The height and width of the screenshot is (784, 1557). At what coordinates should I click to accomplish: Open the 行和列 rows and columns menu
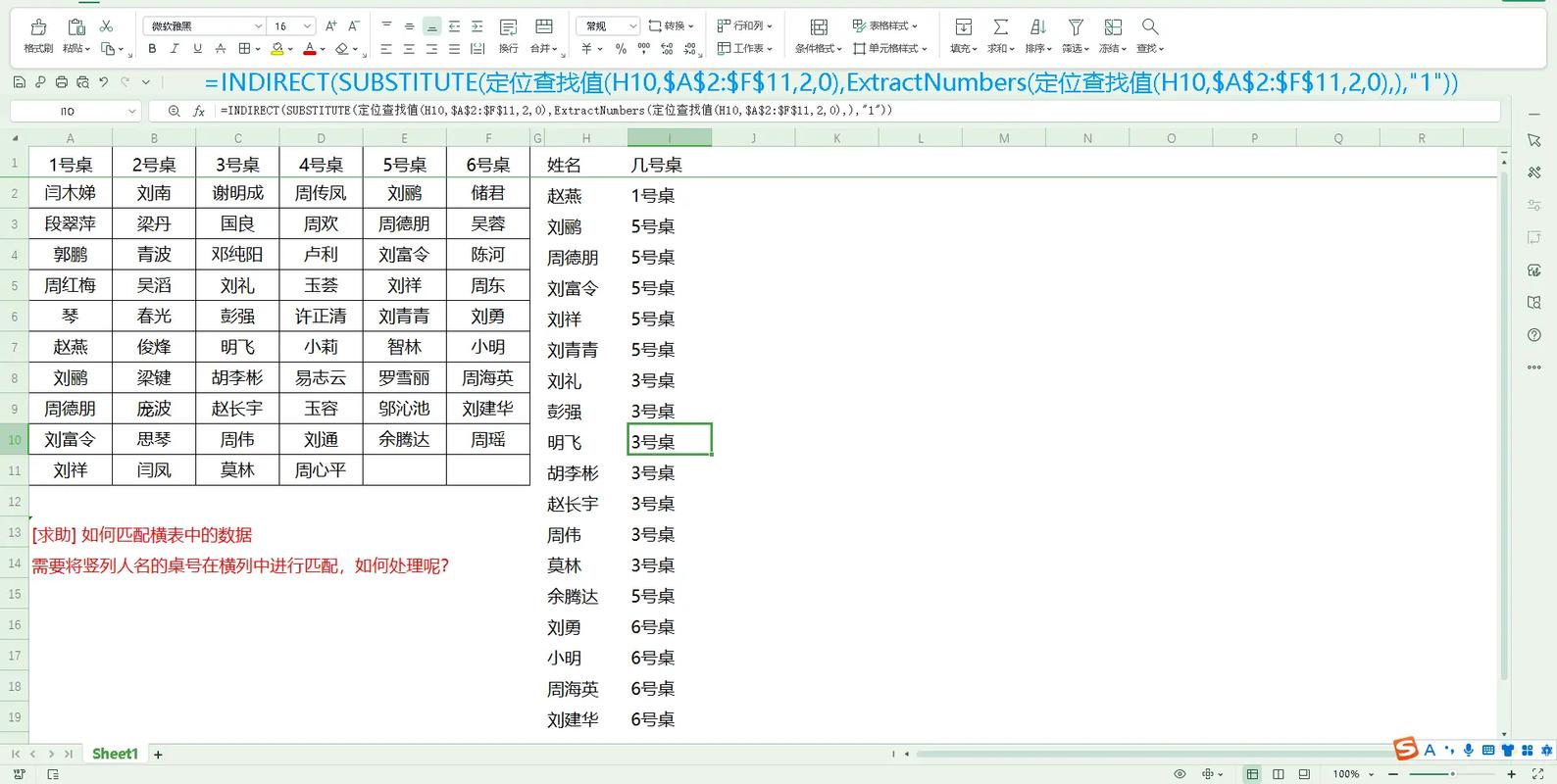(x=745, y=26)
